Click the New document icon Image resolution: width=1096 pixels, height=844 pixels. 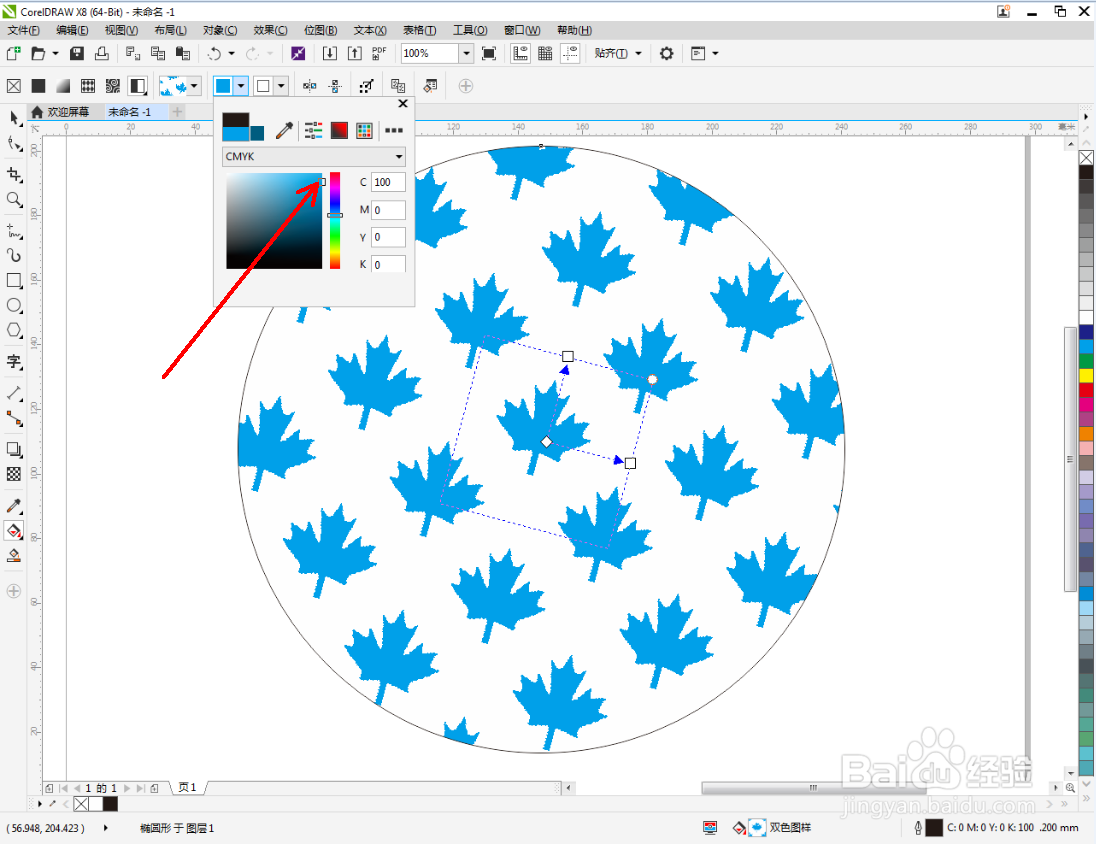[13, 53]
